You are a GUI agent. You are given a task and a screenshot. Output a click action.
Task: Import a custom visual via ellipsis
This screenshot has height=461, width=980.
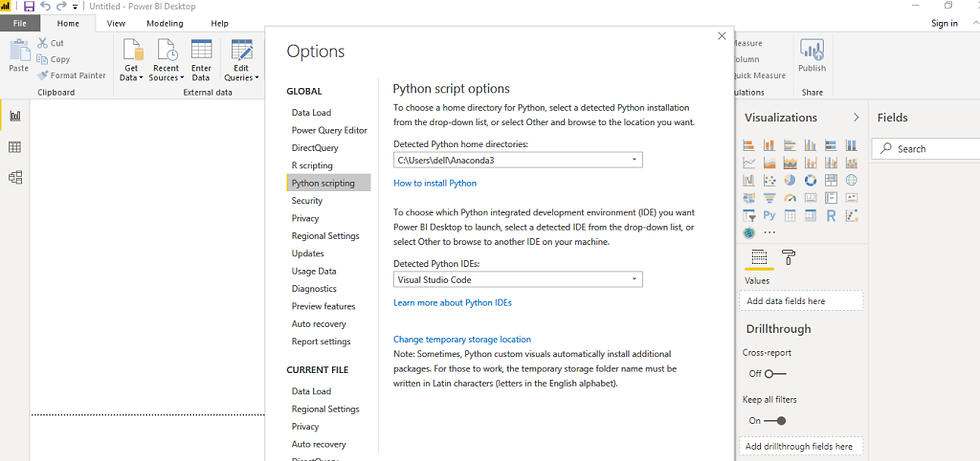point(769,232)
